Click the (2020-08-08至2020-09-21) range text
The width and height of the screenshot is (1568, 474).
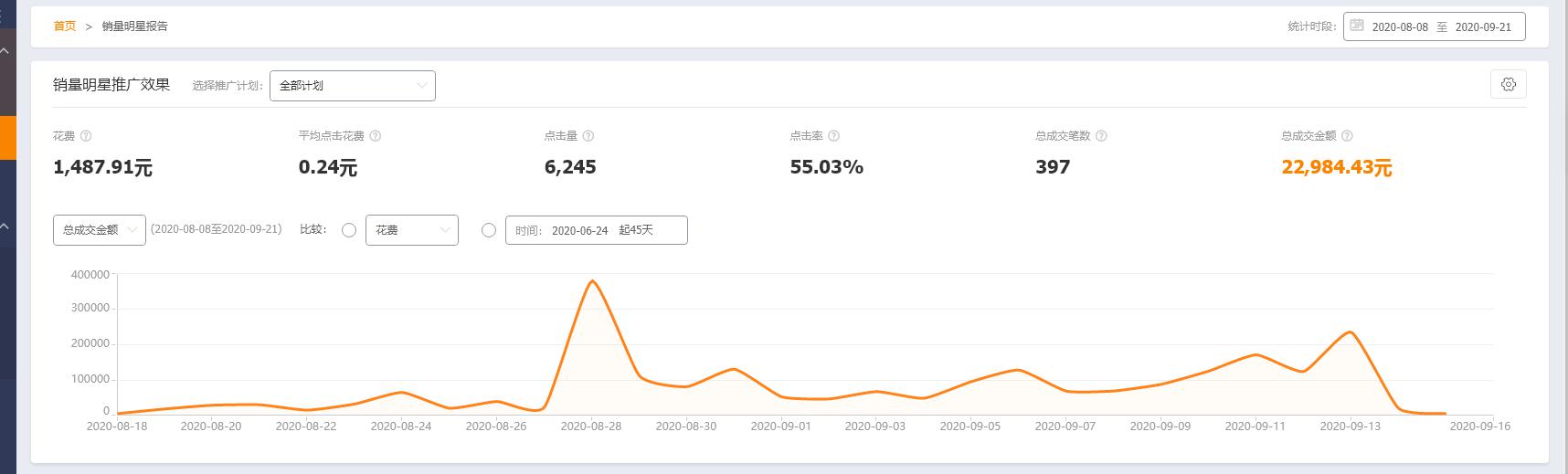tap(216, 229)
